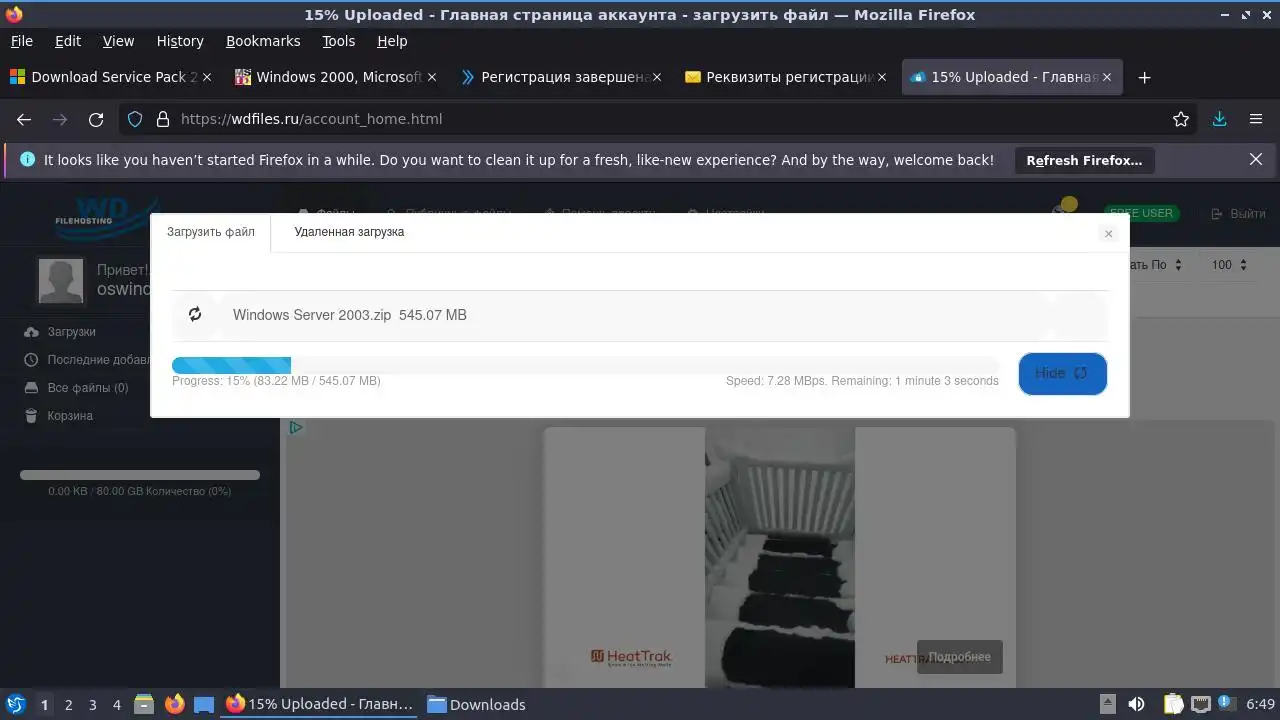Click the blue Hide button
The height and width of the screenshot is (720, 1280).
click(x=1062, y=374)
